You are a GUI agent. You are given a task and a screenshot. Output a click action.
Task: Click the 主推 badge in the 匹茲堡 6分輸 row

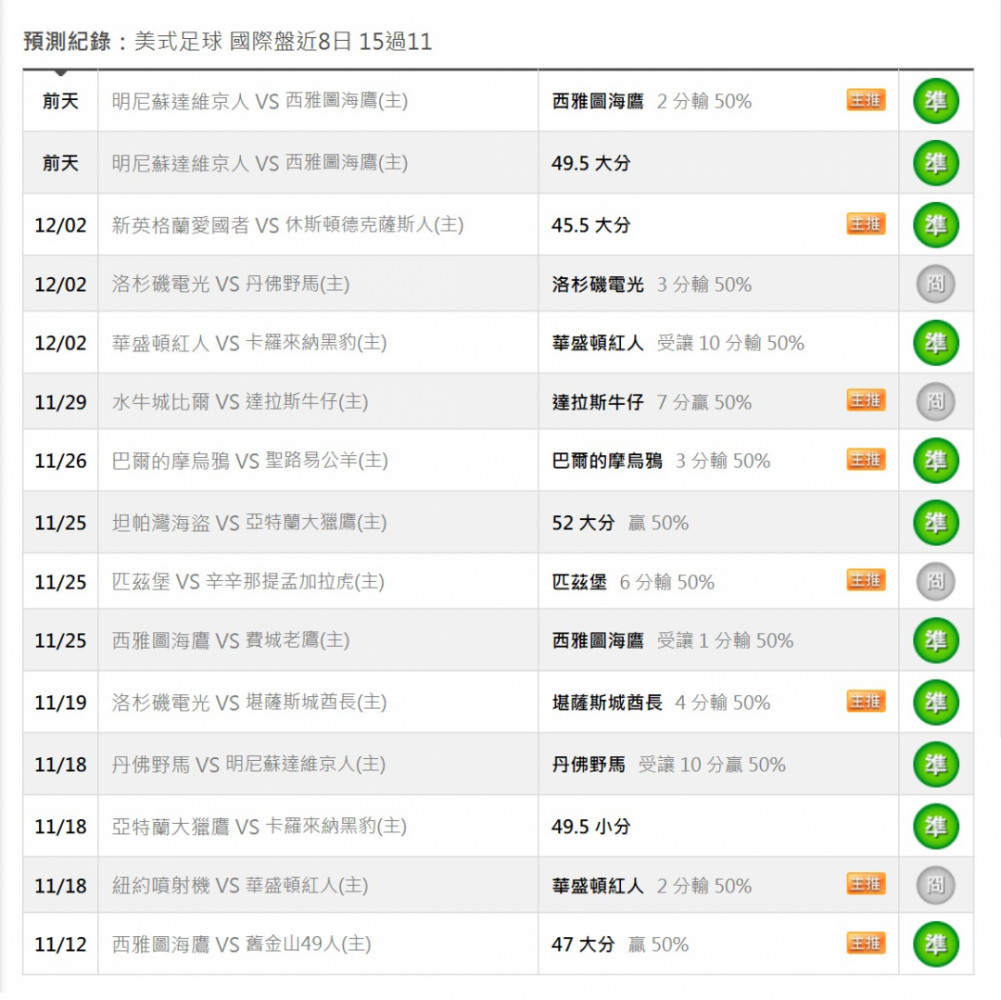866,580
